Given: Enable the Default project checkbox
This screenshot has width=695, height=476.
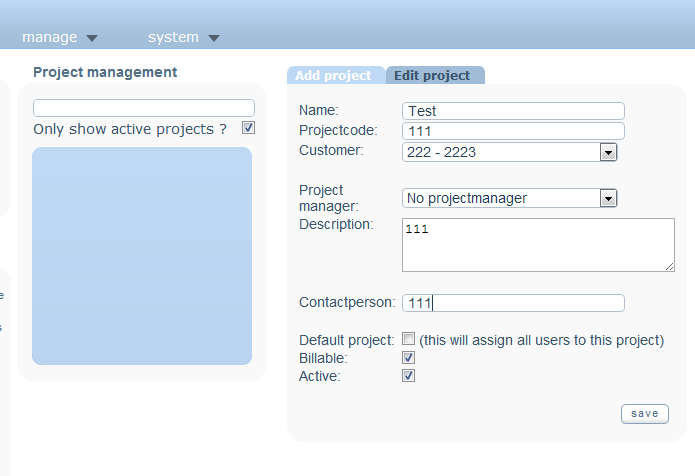Looking at the screenshot, I should coord(408,339).
